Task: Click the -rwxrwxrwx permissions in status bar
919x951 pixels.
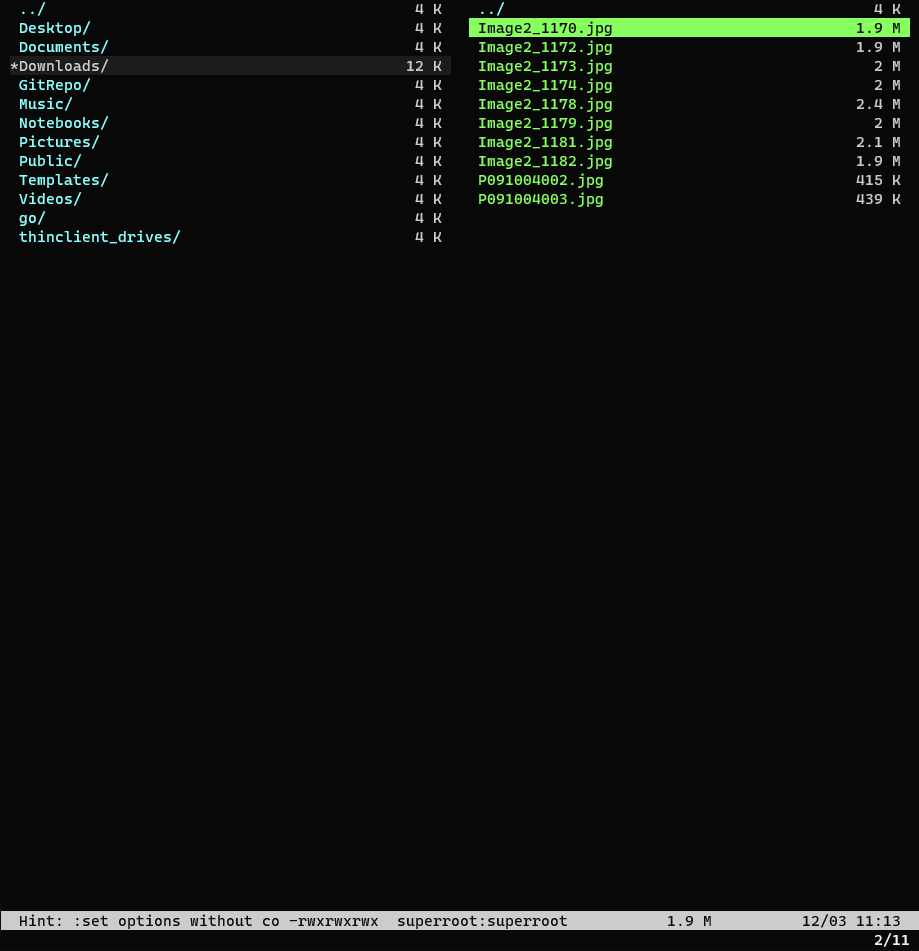Action: click(334, 921)
